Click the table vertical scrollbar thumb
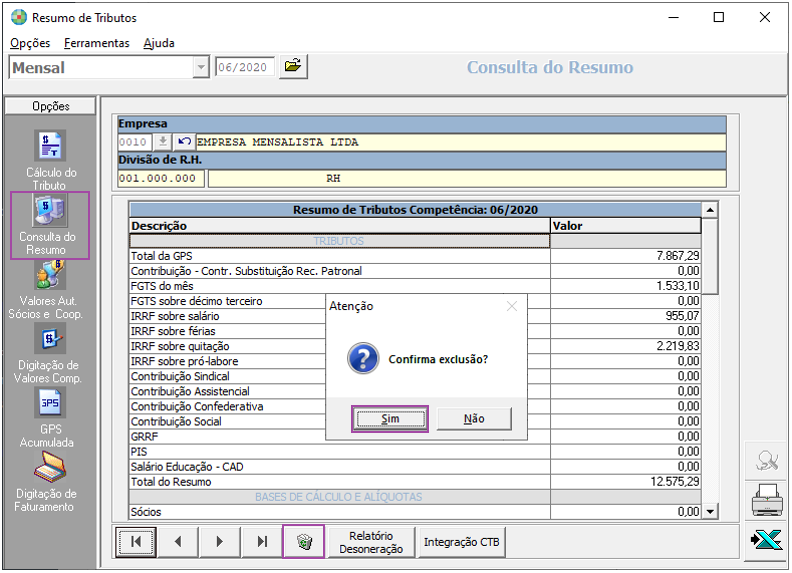The image size is (792, 573). pos(710,256)
